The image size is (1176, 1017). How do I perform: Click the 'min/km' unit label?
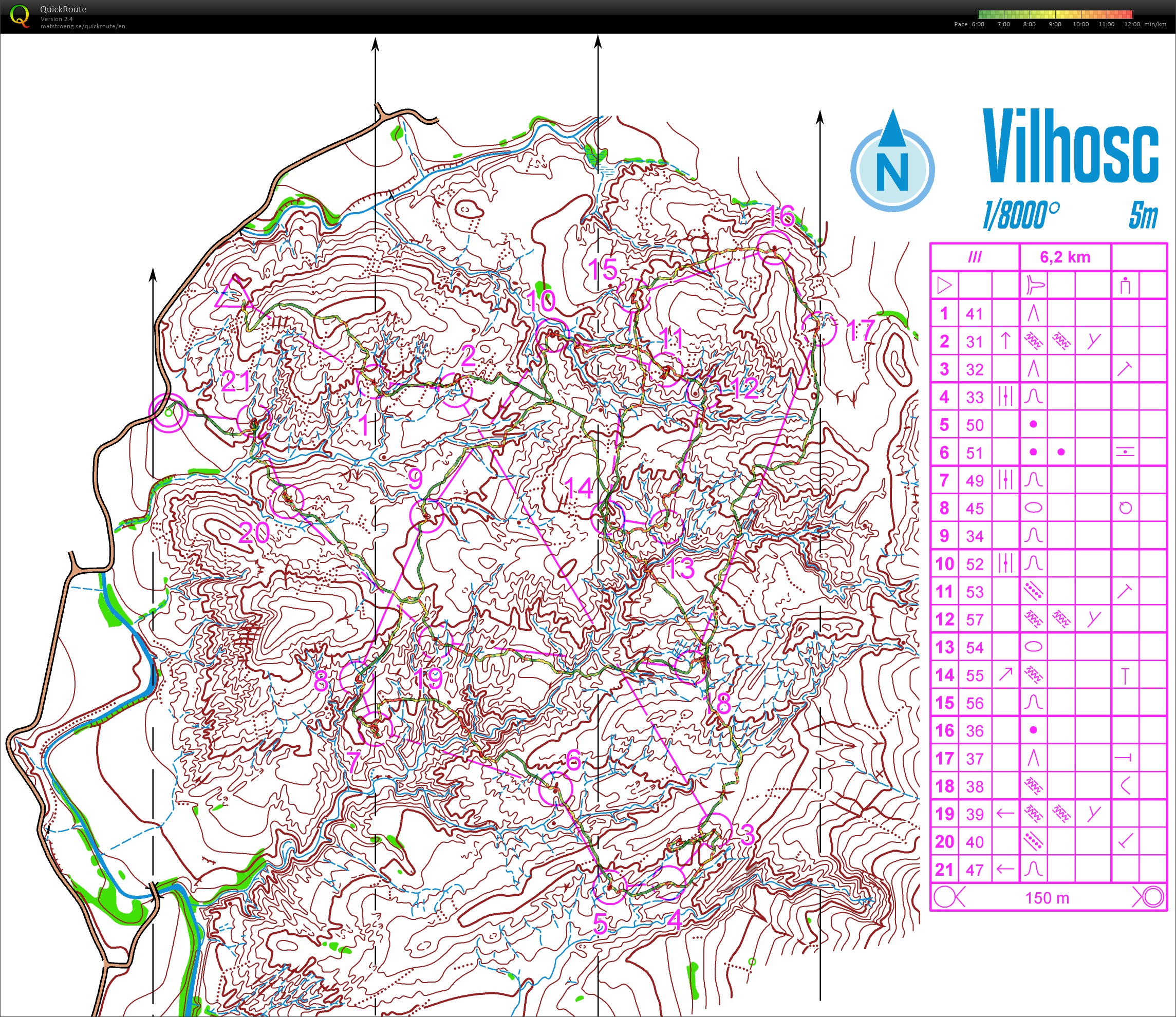1155,25
